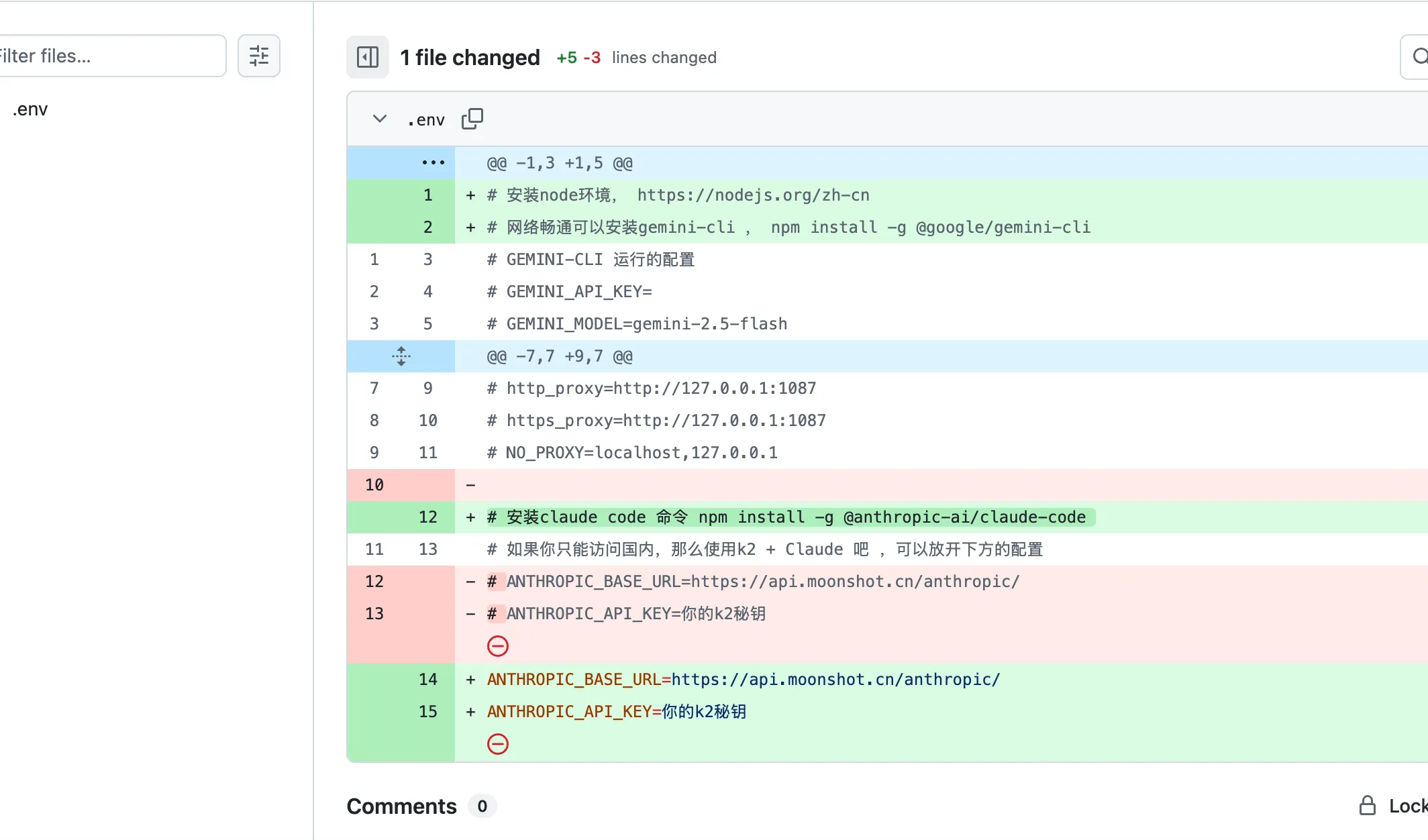Select added line number 2

[x=428, y=227]
